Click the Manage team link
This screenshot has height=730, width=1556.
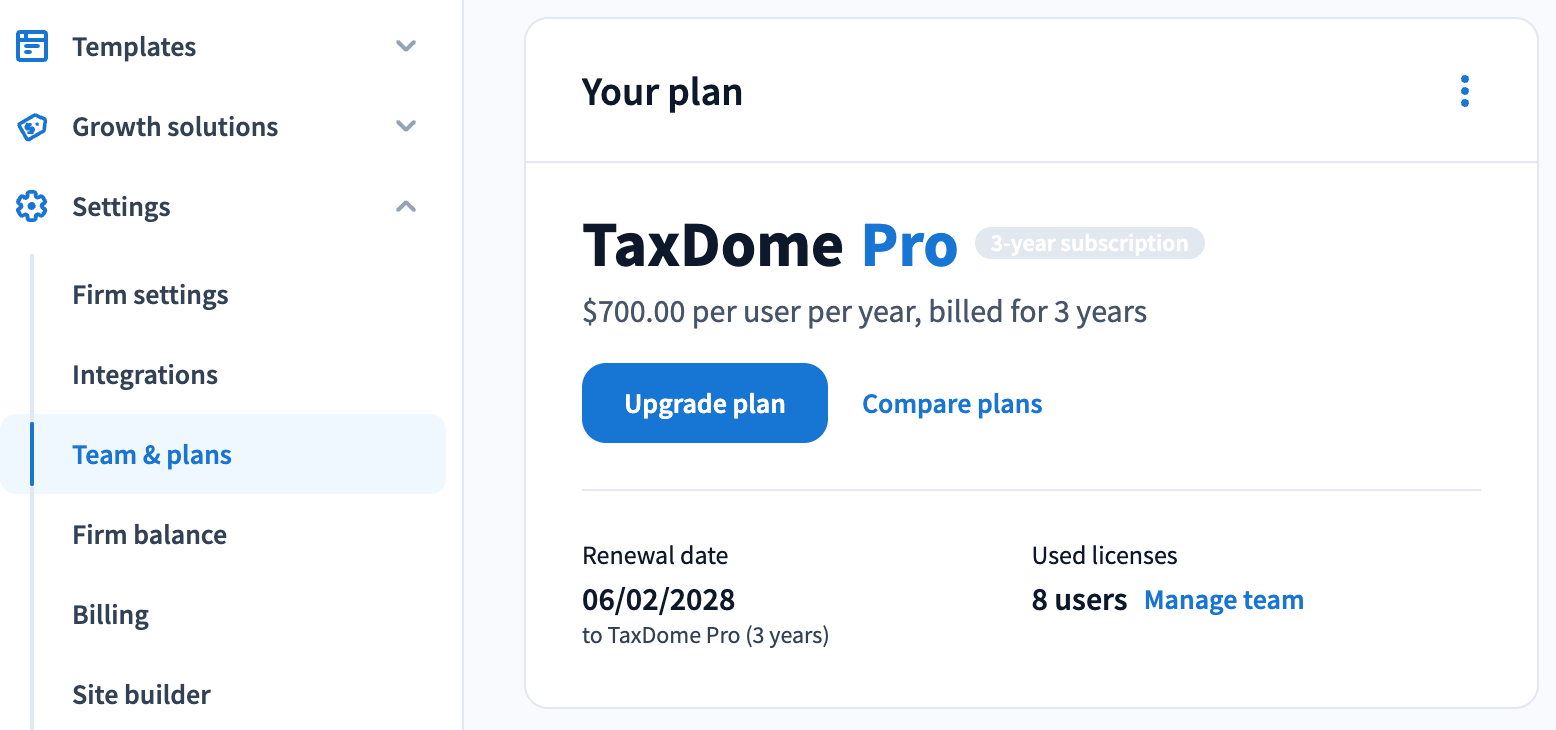pos(1223,600)
